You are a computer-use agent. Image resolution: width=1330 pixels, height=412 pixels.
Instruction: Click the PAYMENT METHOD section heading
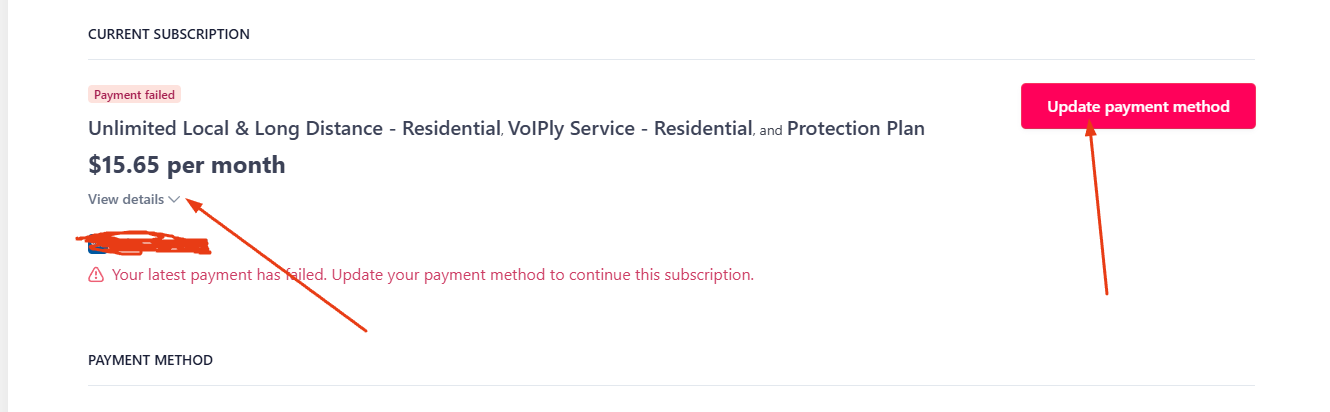[150, 360]
